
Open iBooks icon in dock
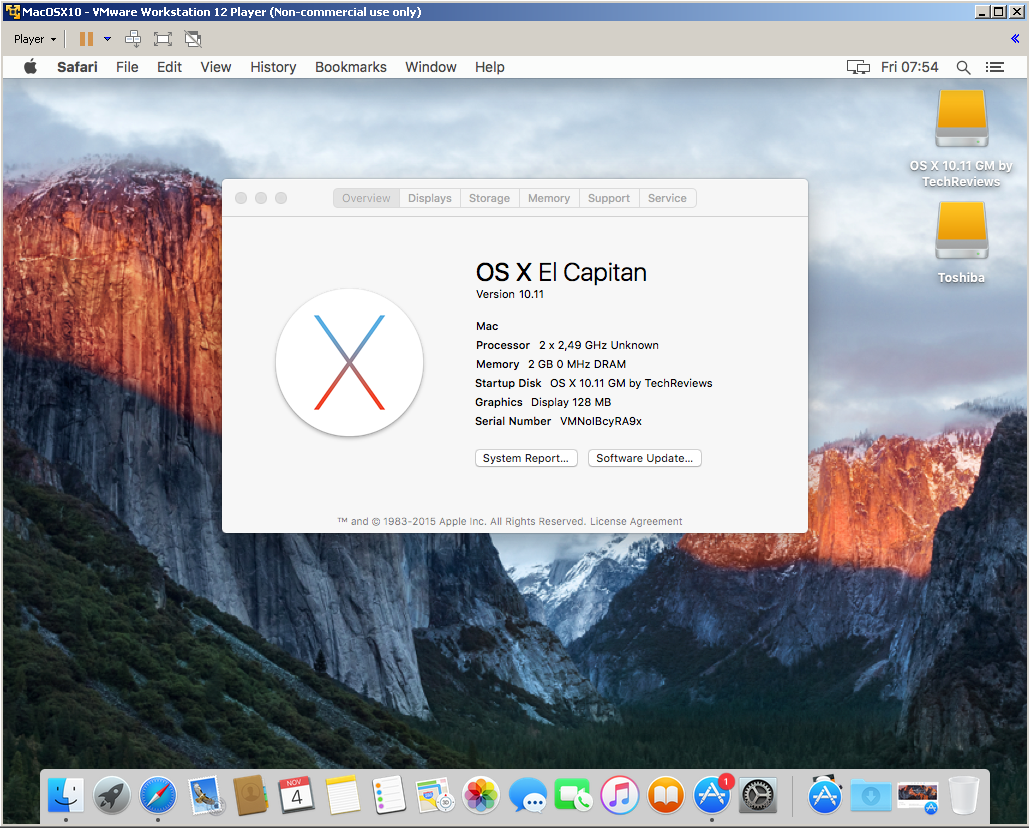point(666,795)
